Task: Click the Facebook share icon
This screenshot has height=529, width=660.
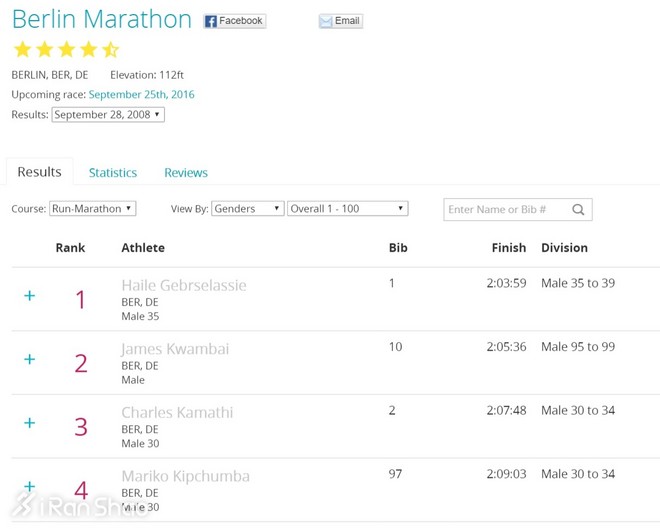Action: click(x=211, y=21)
